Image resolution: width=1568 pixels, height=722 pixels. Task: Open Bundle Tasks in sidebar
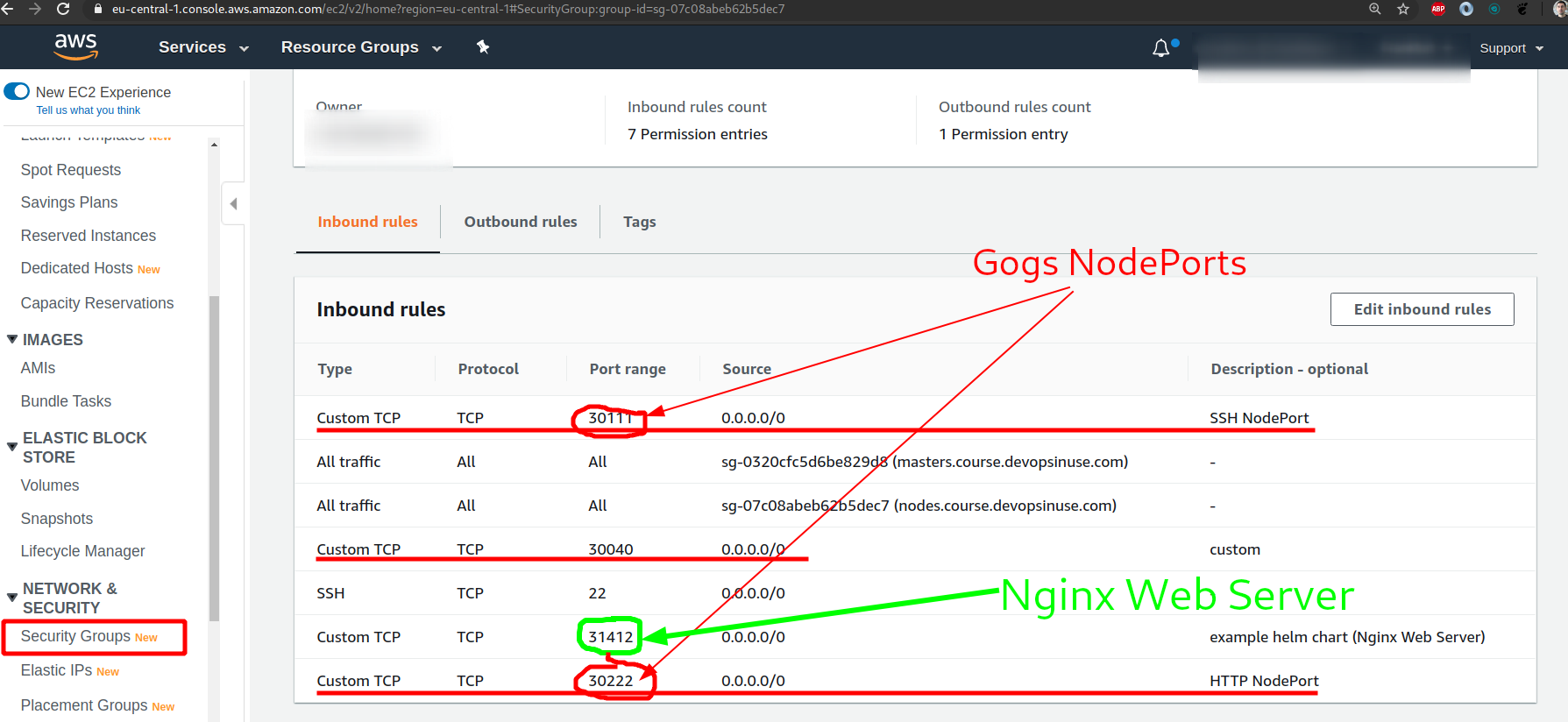[66, 401]
